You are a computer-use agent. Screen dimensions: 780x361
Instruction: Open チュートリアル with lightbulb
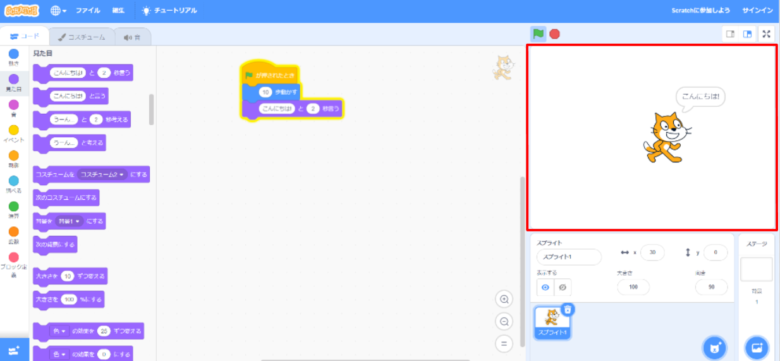169,10
